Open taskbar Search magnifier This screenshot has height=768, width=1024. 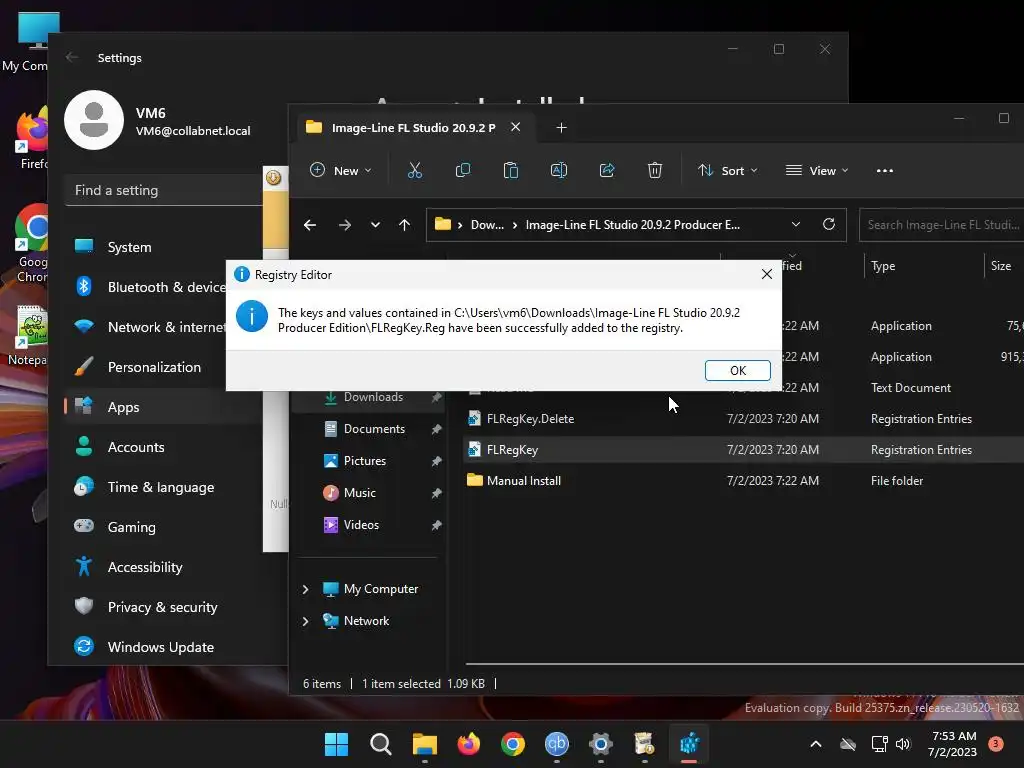click(x=380, y=744)
